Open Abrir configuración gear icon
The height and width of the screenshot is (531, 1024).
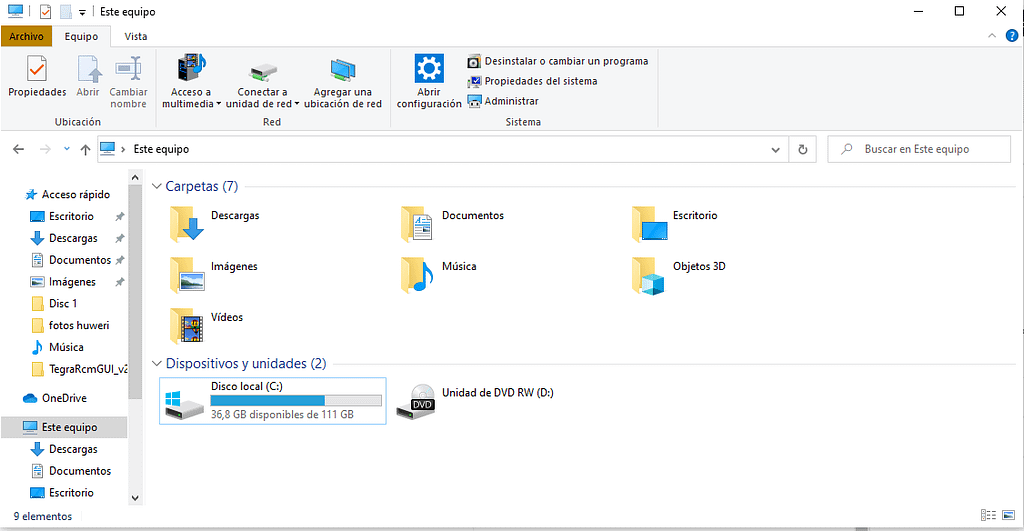tap(429, 82)
